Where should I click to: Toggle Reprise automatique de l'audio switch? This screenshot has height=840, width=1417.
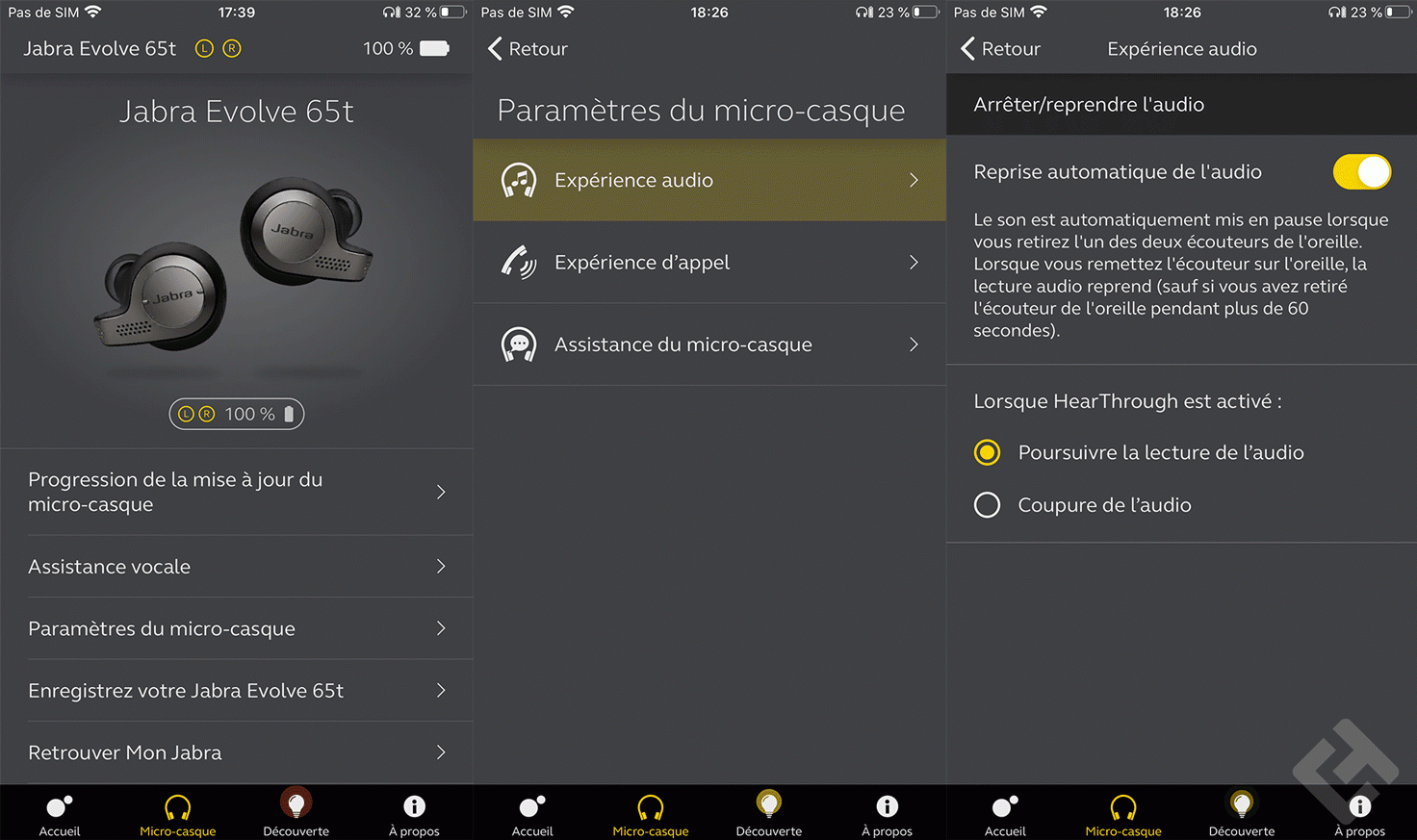coord(1361,172)
